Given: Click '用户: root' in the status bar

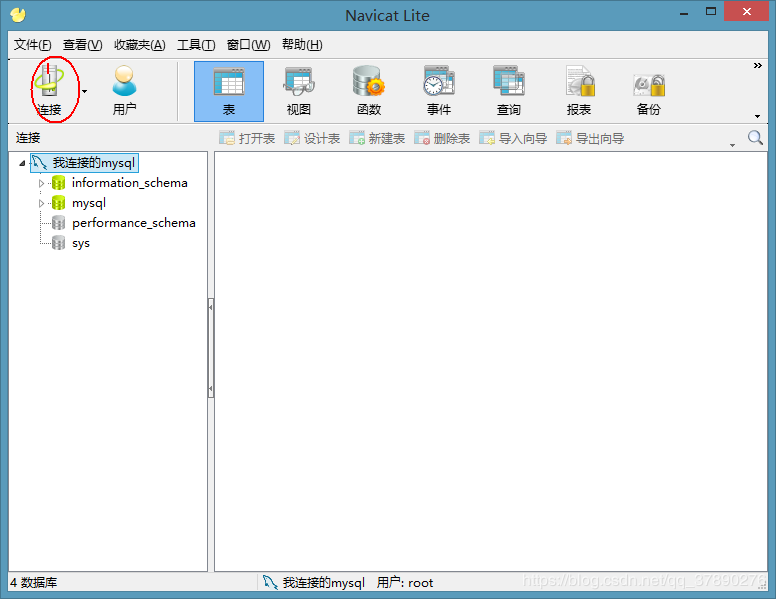Looking at the screenshot, I should 405,583.
